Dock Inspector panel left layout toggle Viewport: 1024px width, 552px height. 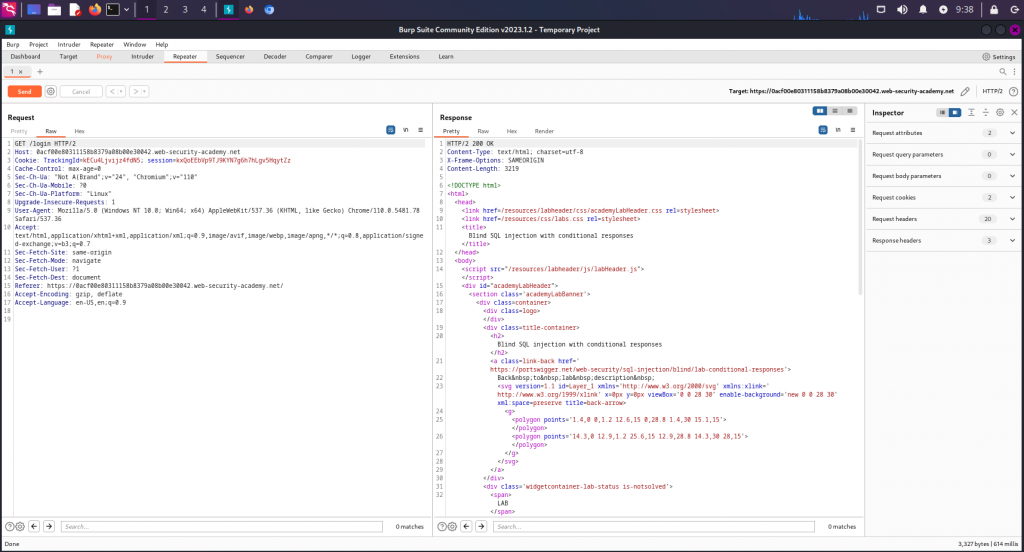pyautogui.click(x=942, y=112)
